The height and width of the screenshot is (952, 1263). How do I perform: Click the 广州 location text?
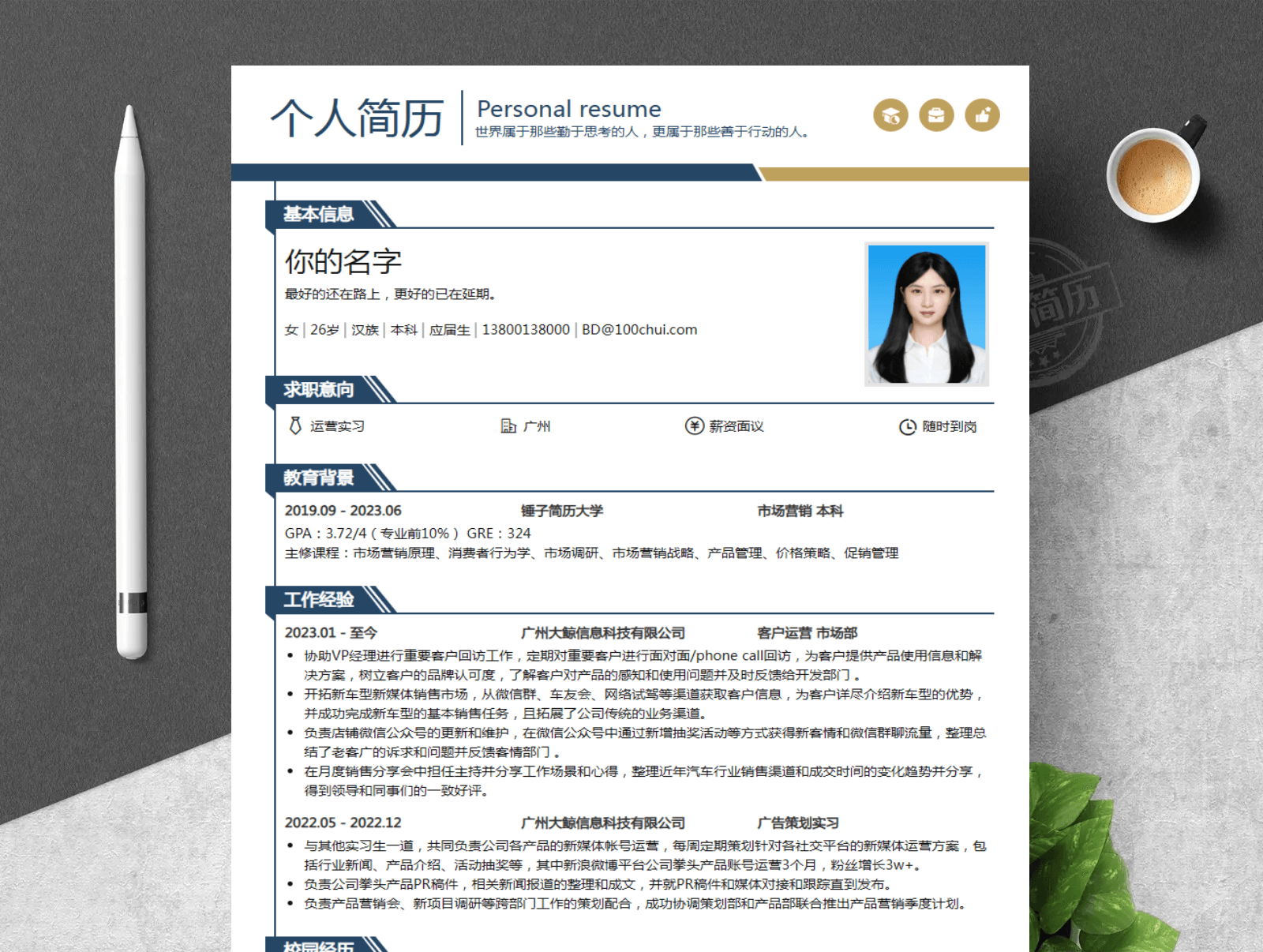pyautogui.click(x=537, y=426)
